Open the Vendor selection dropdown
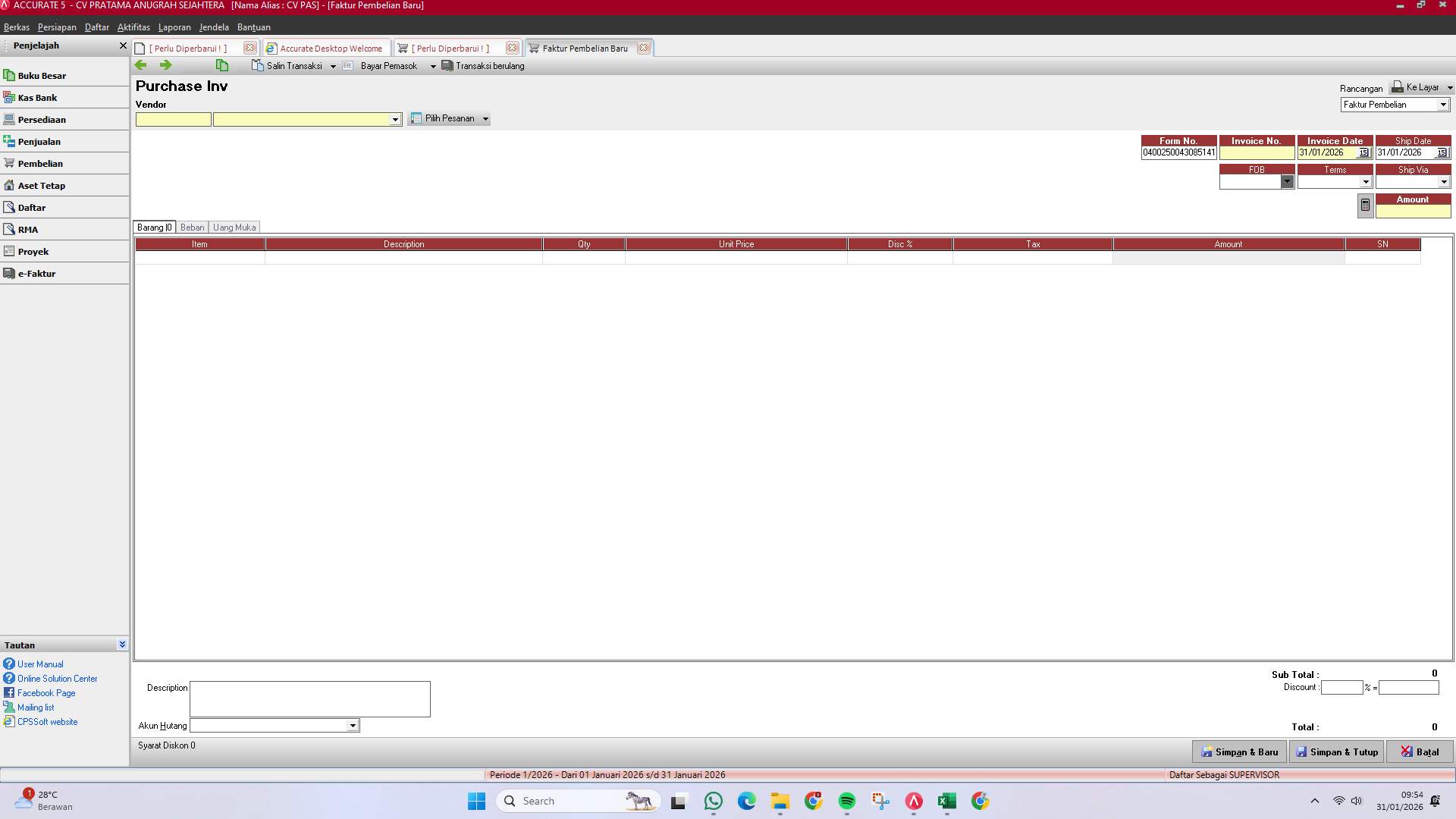Viewport: 1456px width, 819px height. click(x=395, y=119)
